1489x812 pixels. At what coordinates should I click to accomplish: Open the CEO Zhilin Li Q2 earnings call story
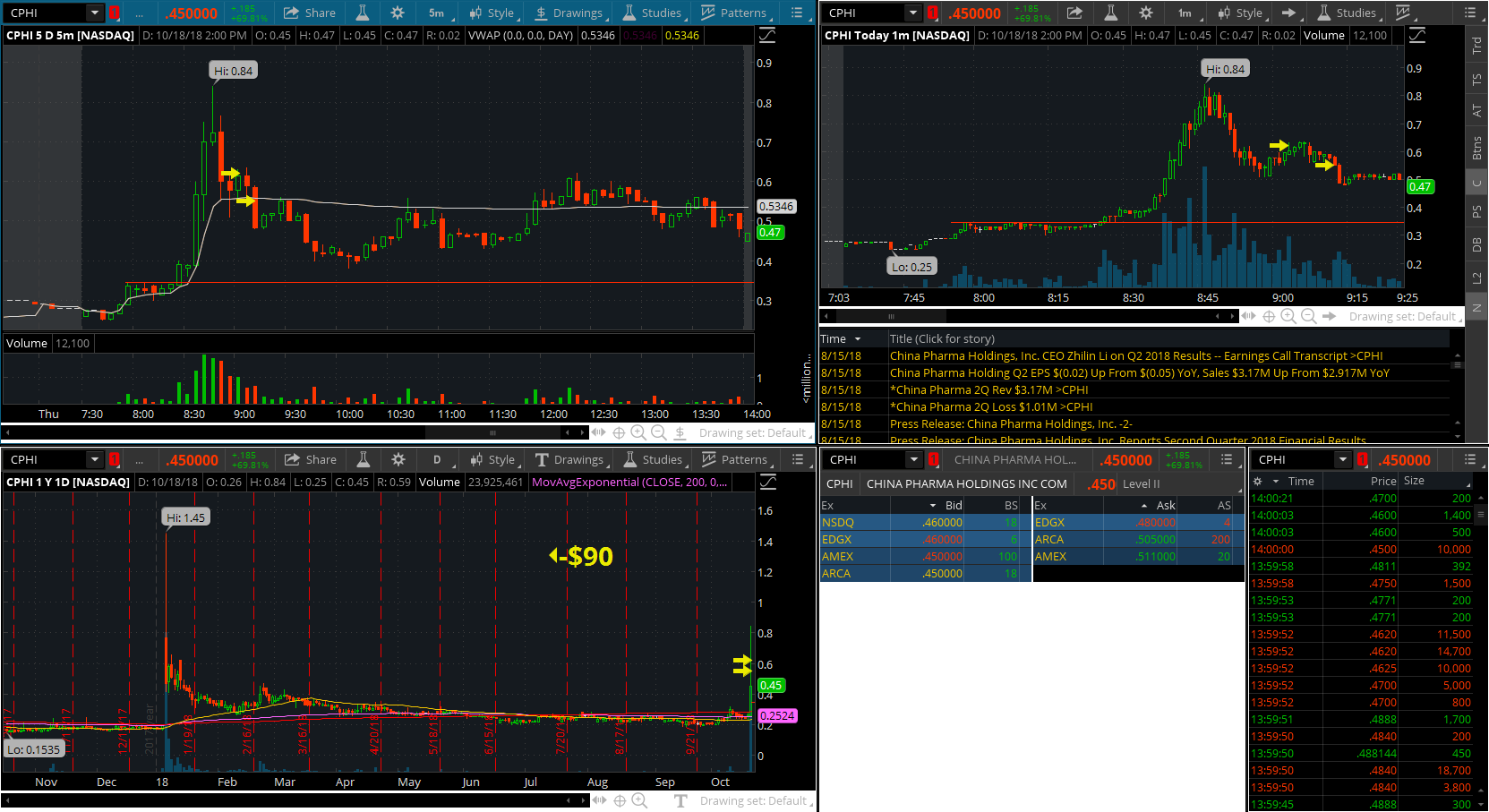point(1136,355)
